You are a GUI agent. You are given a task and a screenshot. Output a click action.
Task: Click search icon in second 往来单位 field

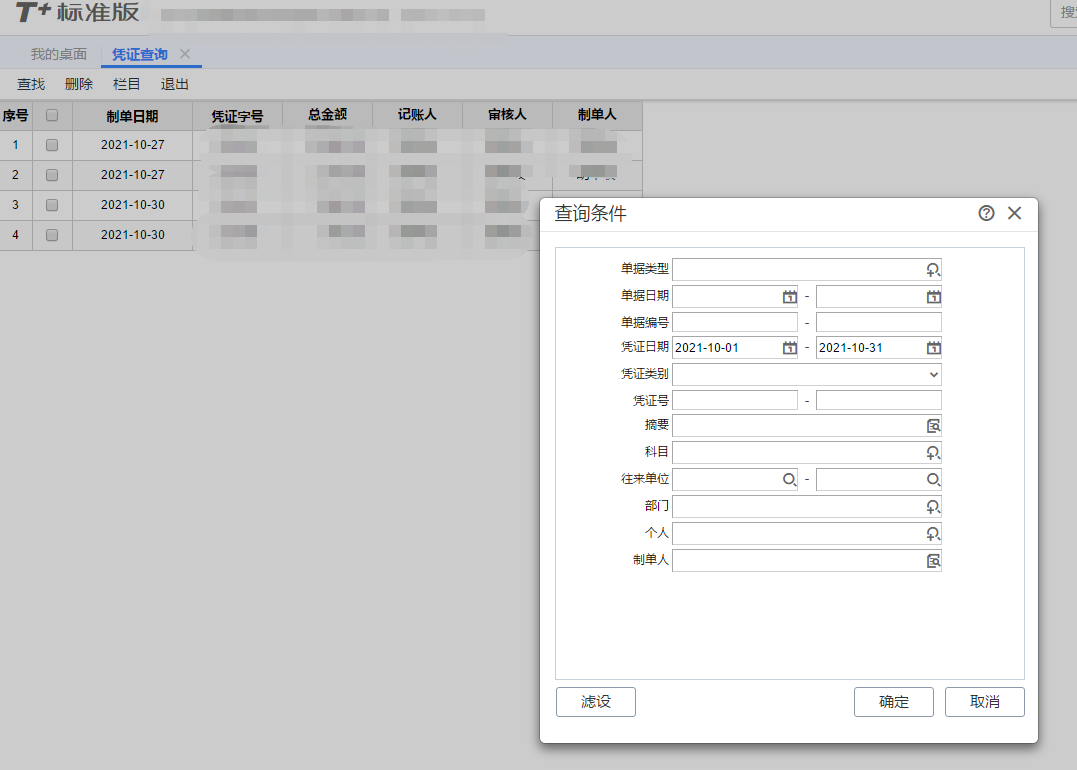pyautogui.click(x=933, y=479)
